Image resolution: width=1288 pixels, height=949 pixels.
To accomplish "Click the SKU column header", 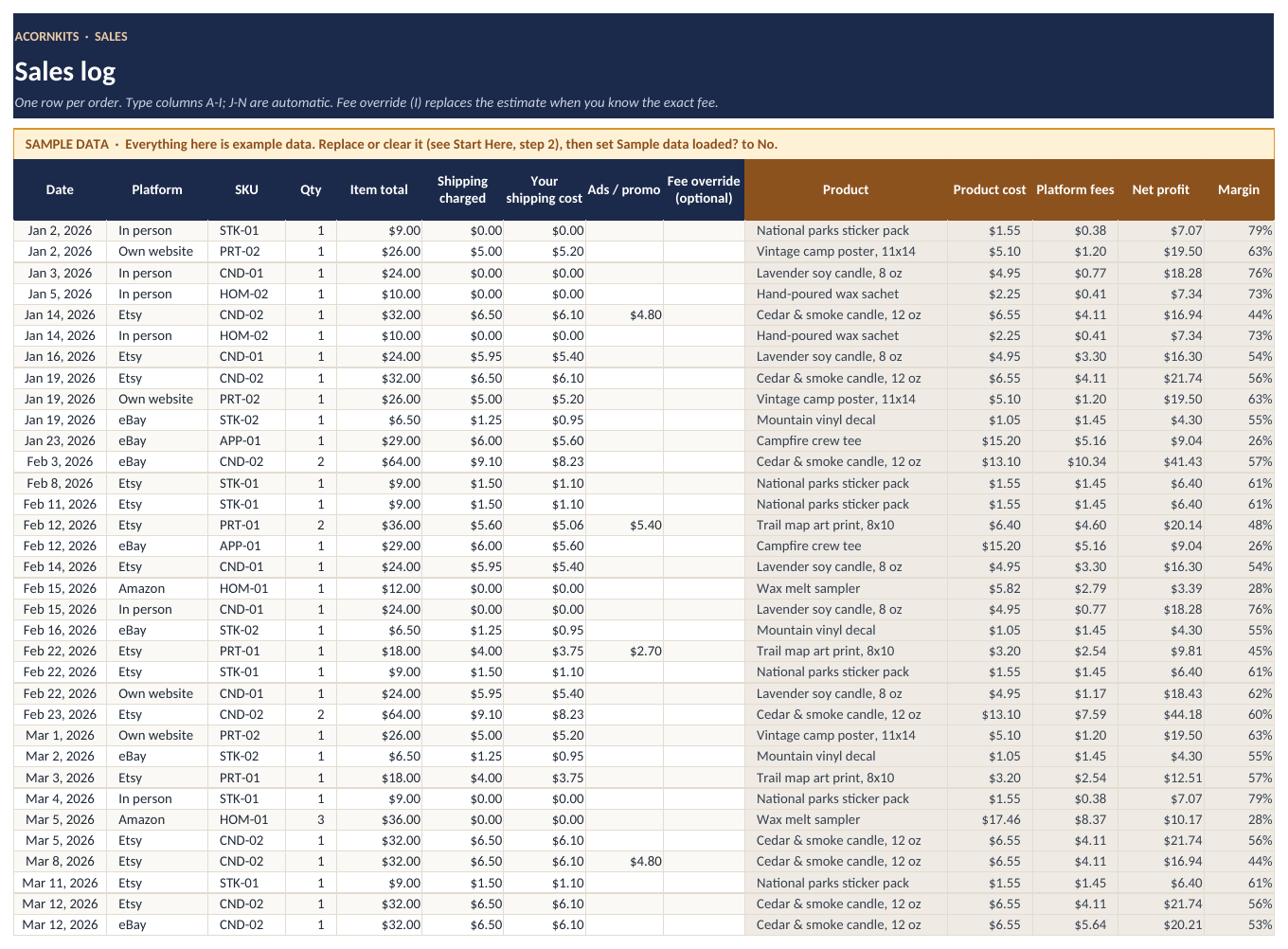I will (x=246, y=189).
